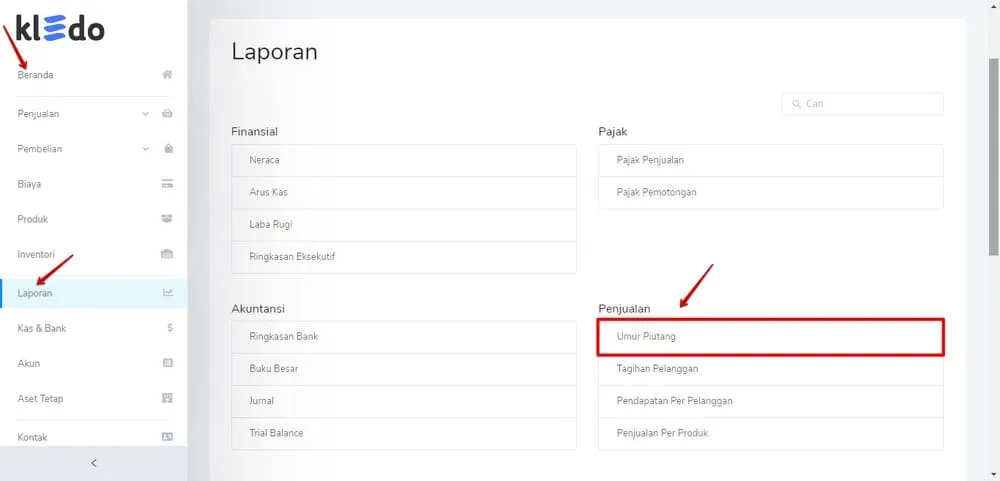The image size is (1000, 481).
Task: Click the Beranda home icon
Action: point(167,75)
